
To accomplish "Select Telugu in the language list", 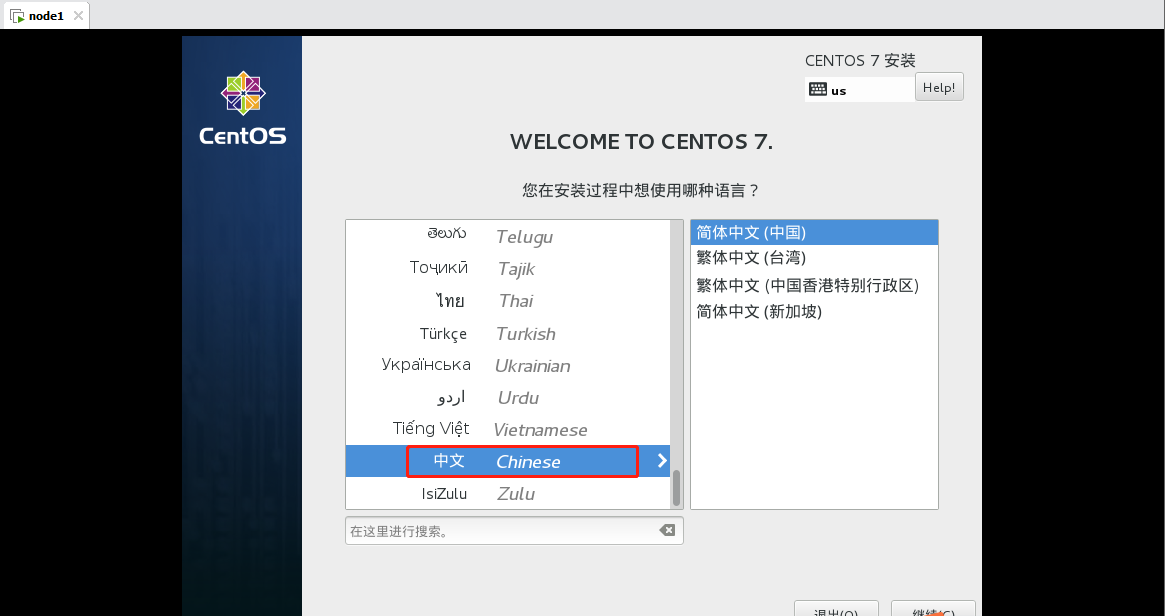I will [x=507, y=236].
